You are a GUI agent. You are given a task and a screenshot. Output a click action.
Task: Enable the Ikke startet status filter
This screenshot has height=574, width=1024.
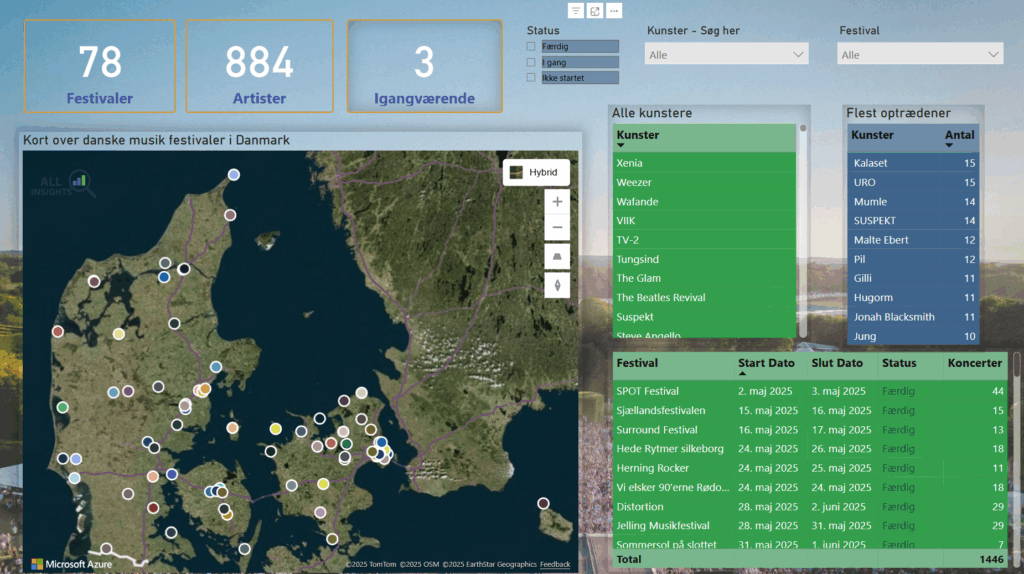coord(532,78)
